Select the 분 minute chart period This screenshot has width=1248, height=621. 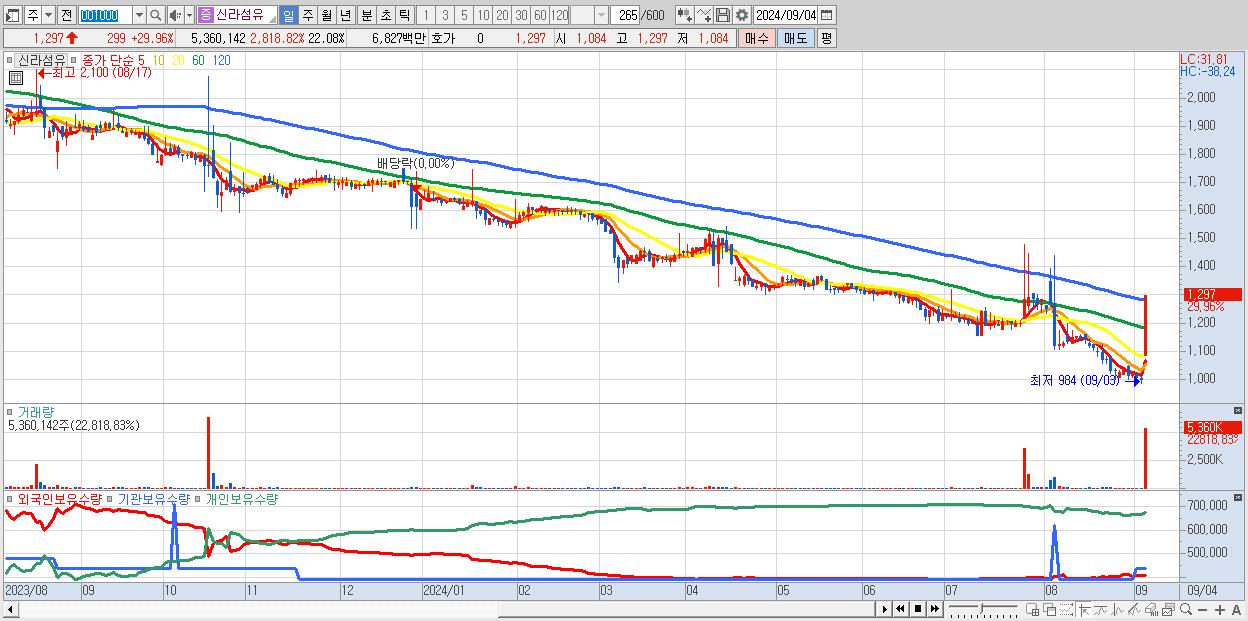click(x=367, y=16)
